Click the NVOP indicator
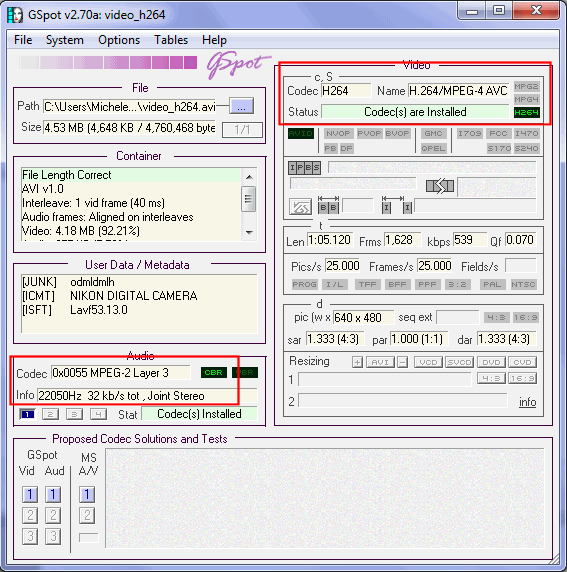Image resolution: width=567 pixels, height=572 pixels. (338, 134)
